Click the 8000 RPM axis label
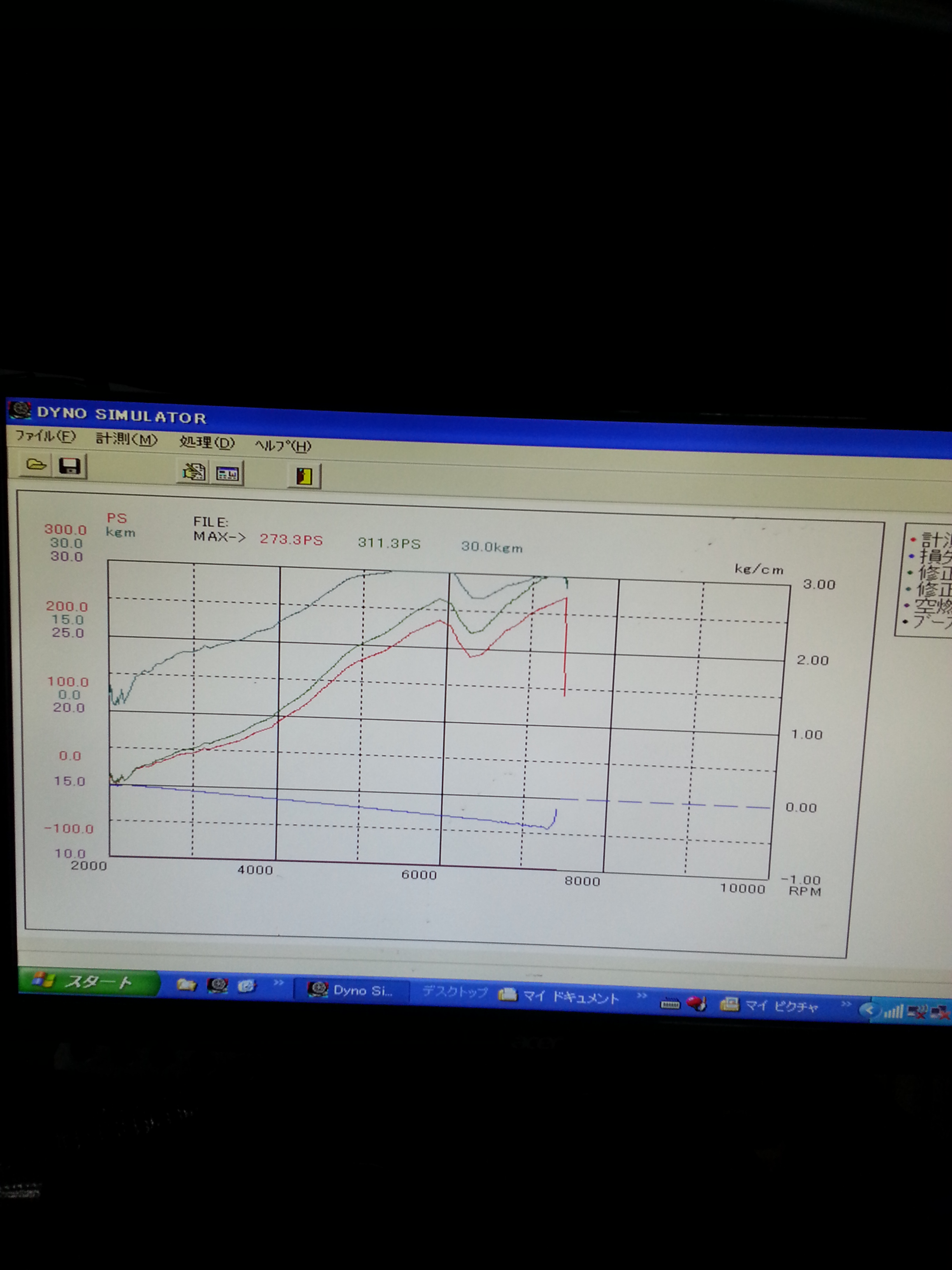This screenshot has width=952, height=1270. (582, 881)
